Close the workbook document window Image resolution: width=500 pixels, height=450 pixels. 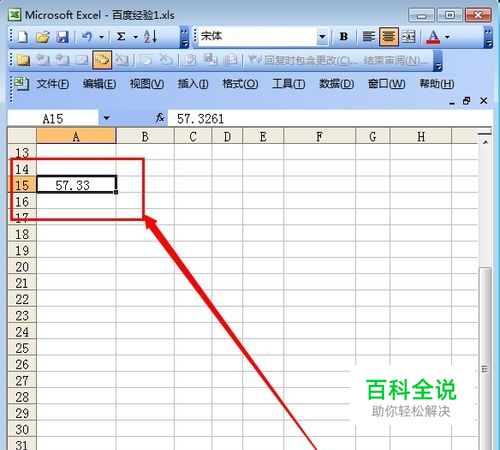[x=484, y=101]
